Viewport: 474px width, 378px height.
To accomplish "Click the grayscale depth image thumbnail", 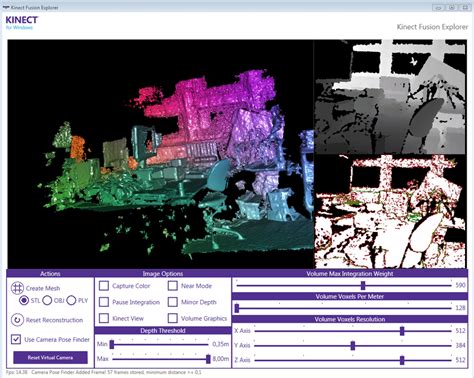I will pyautogui.click(x=390, y=97).
